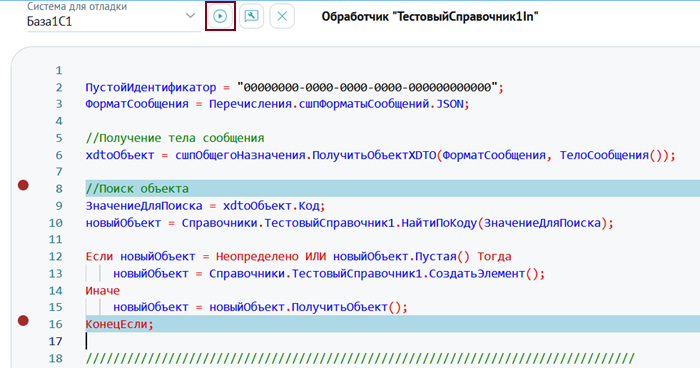
Task: Click ПолучитьОбъект() on line 15
Action: tap(346, 307)
